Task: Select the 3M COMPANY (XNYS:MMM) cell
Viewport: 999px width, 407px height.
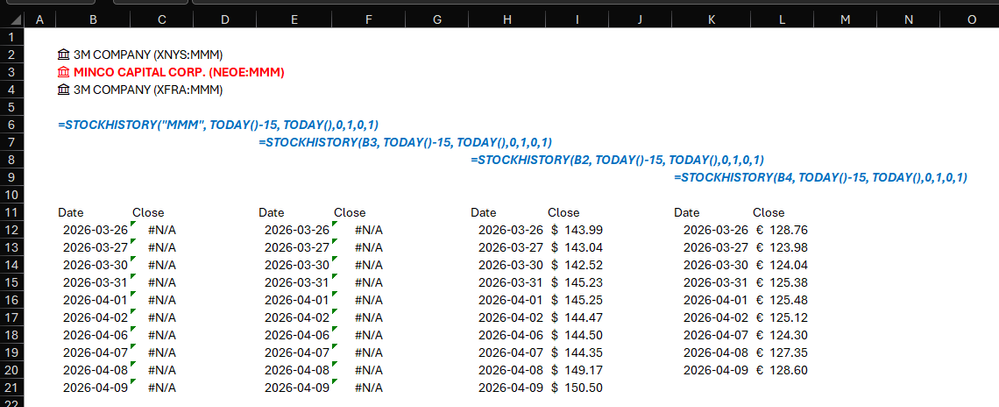Action: (x=140, y=55)
